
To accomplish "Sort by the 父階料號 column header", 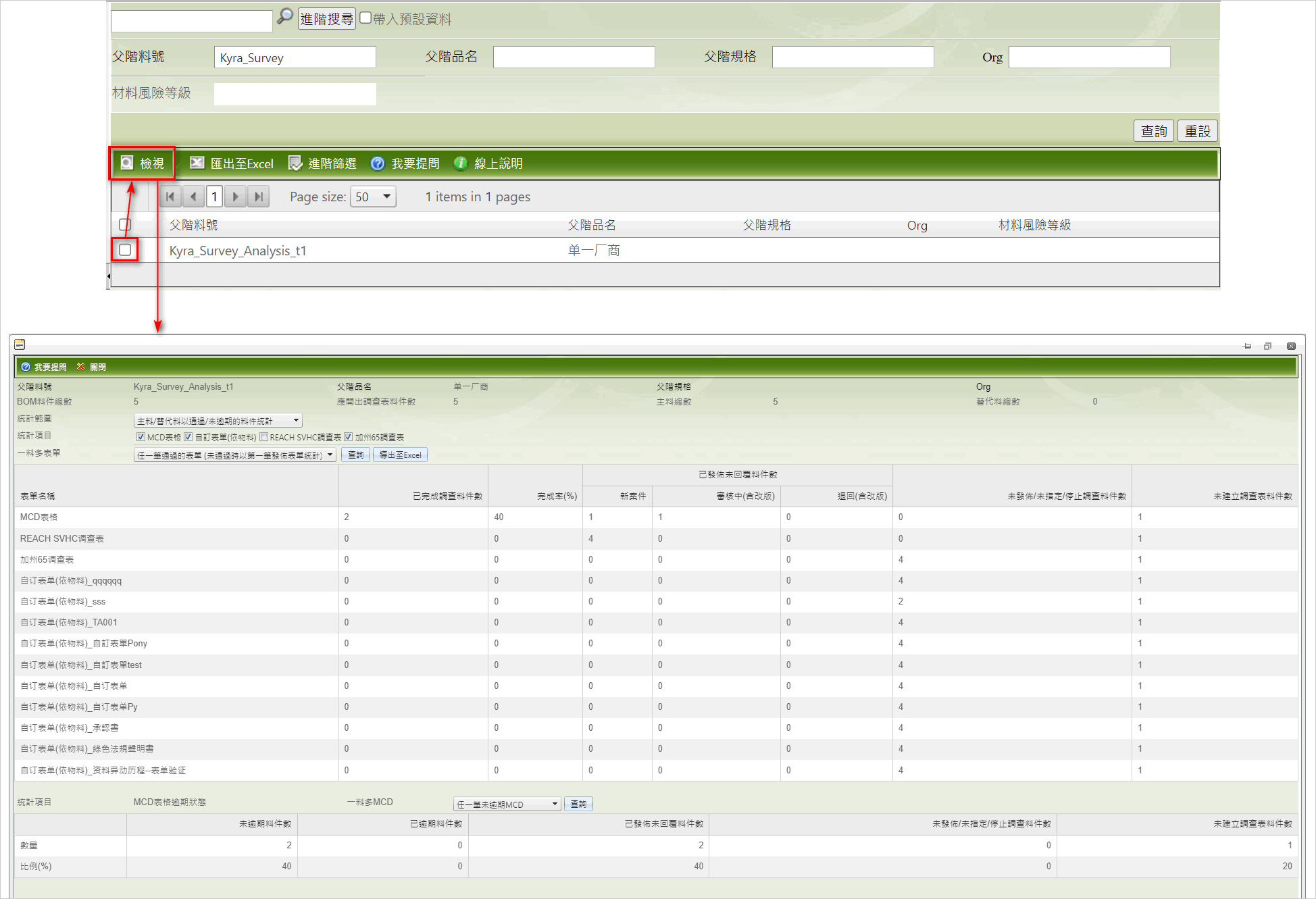I will pyautogui.click(x=193, y=225).
